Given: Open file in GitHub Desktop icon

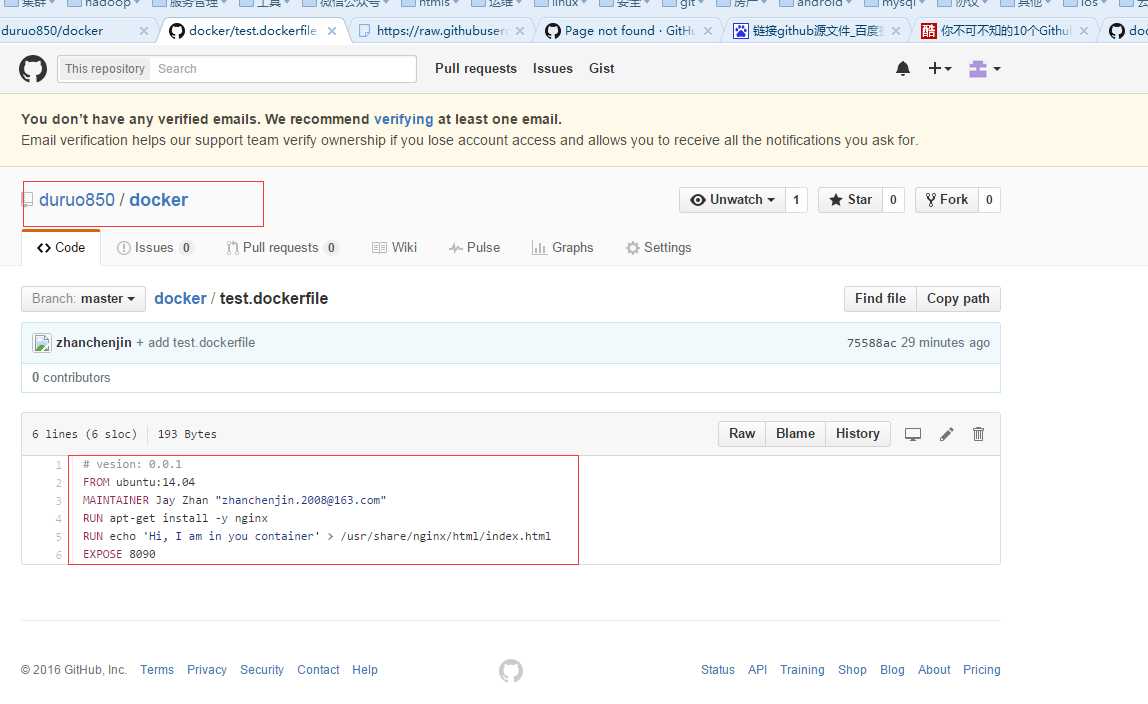Looking at the screenshot, I should click(913, 434).
